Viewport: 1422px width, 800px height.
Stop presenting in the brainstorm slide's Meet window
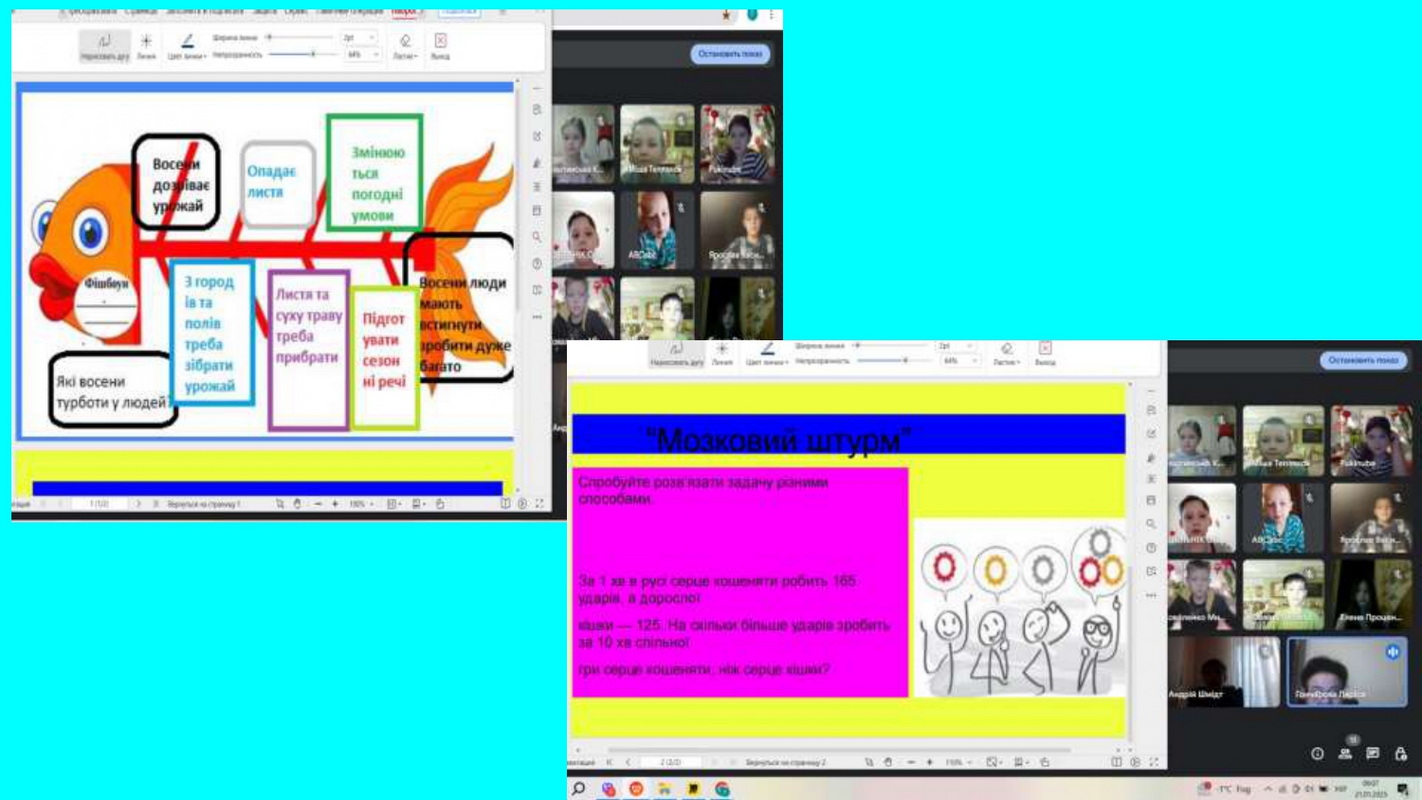[1362, 360]
